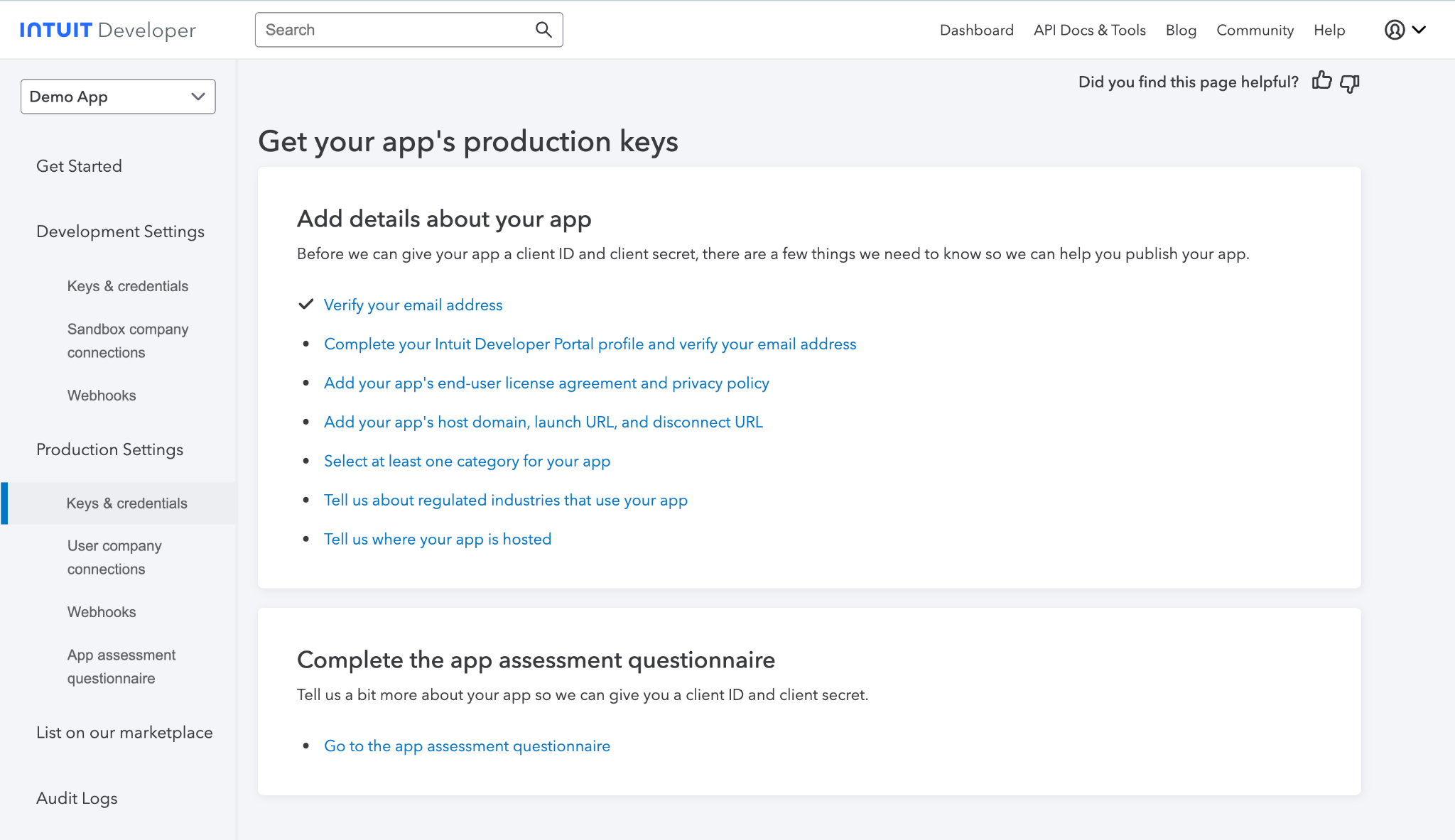Click the Intuit Developer logo
This screenshot has height=840, width=1455.
click(x=108, y=30)
